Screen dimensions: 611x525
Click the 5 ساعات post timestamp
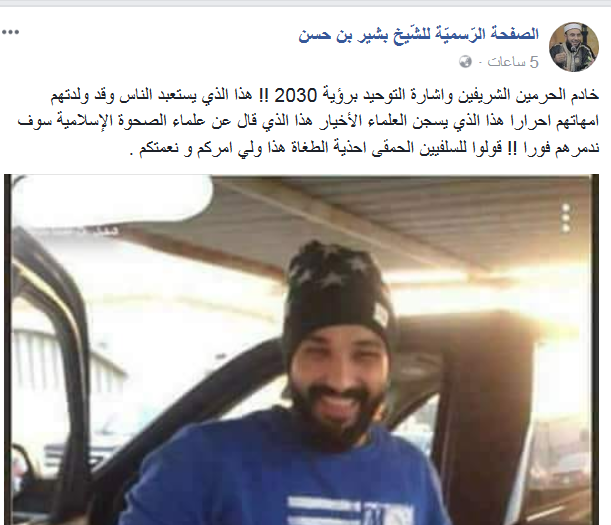pos(513,62)
